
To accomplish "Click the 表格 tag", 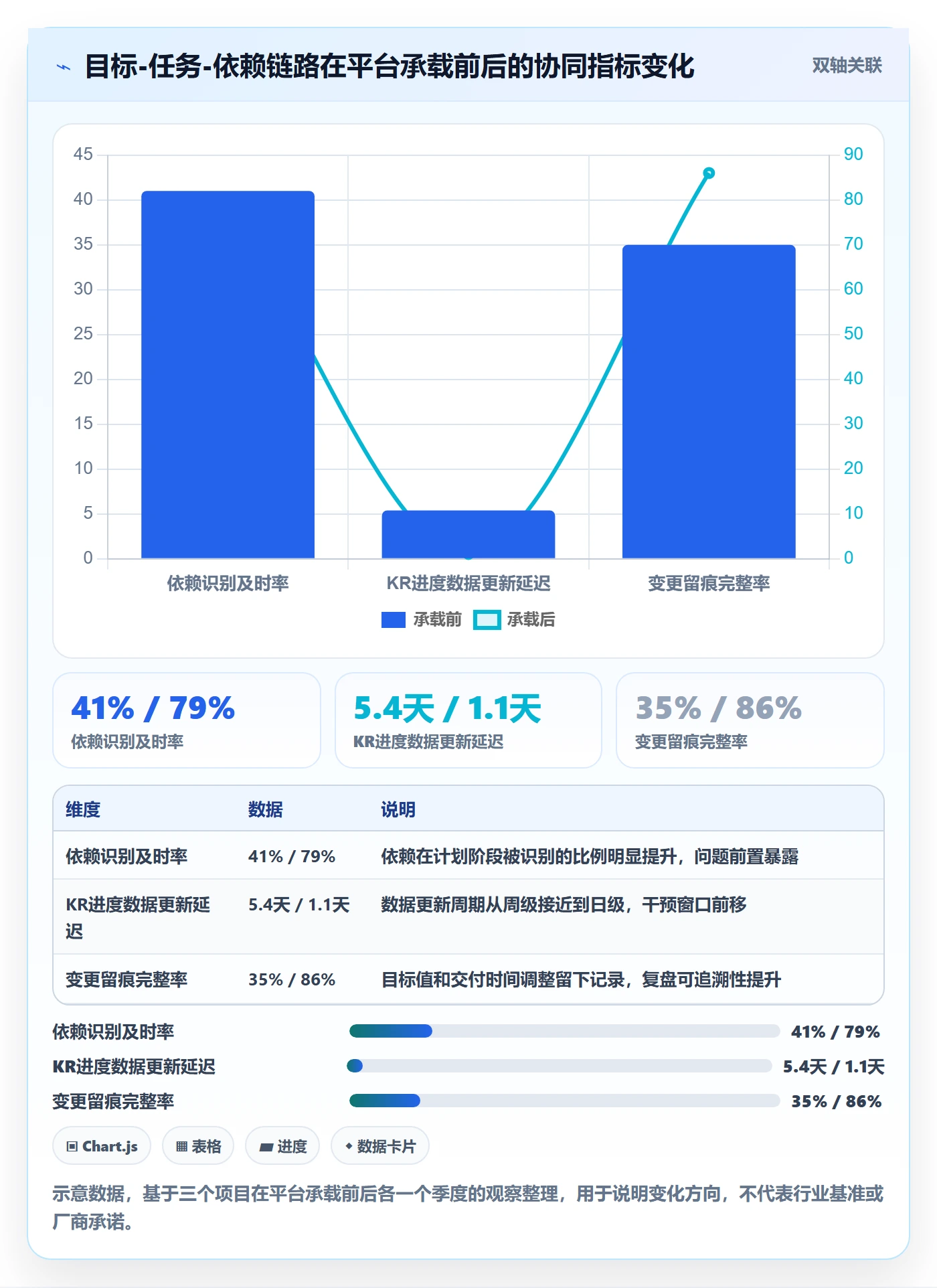I will [198, 1146].
